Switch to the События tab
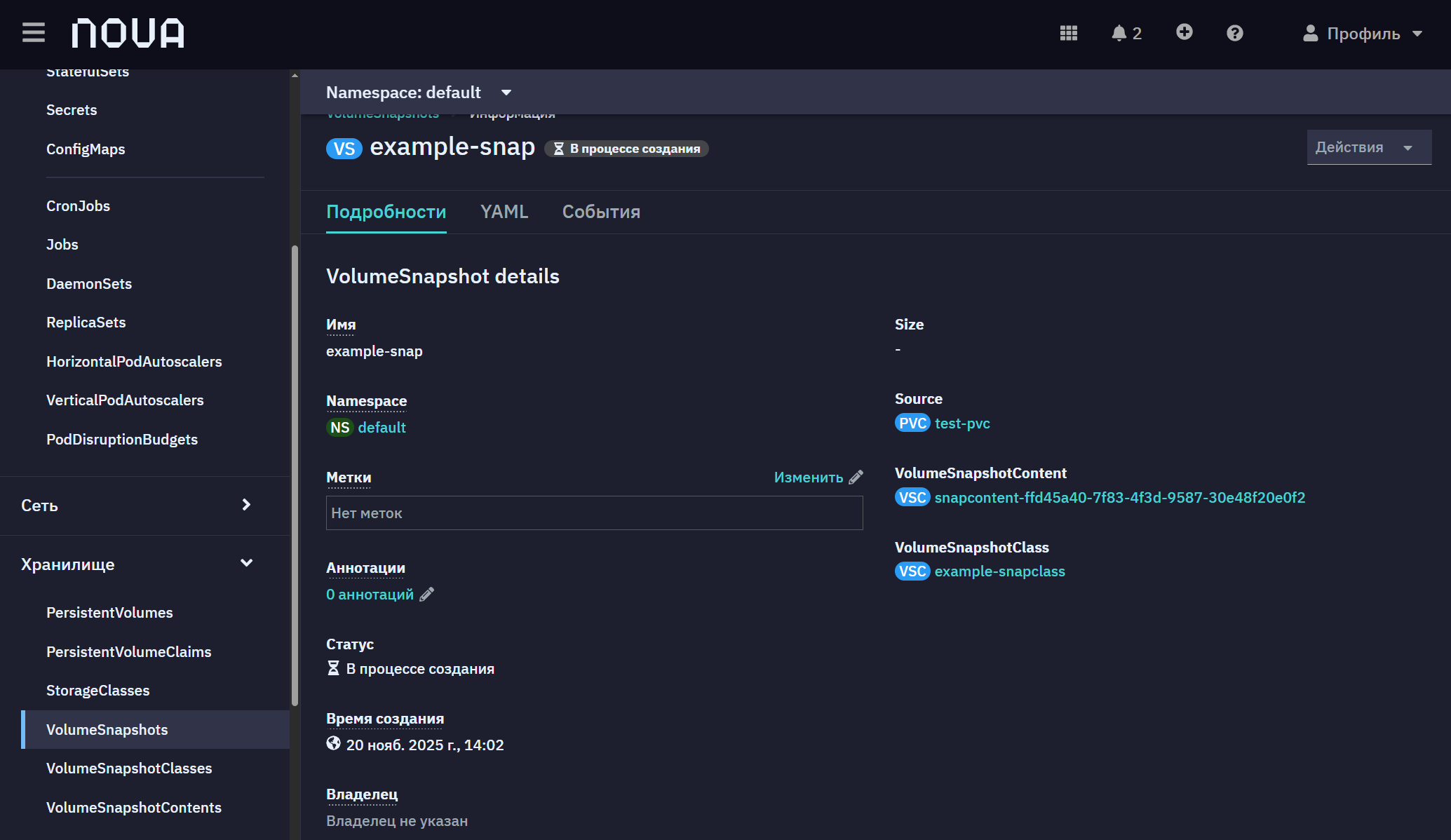 pyautogui.click(x=601, y=212)
